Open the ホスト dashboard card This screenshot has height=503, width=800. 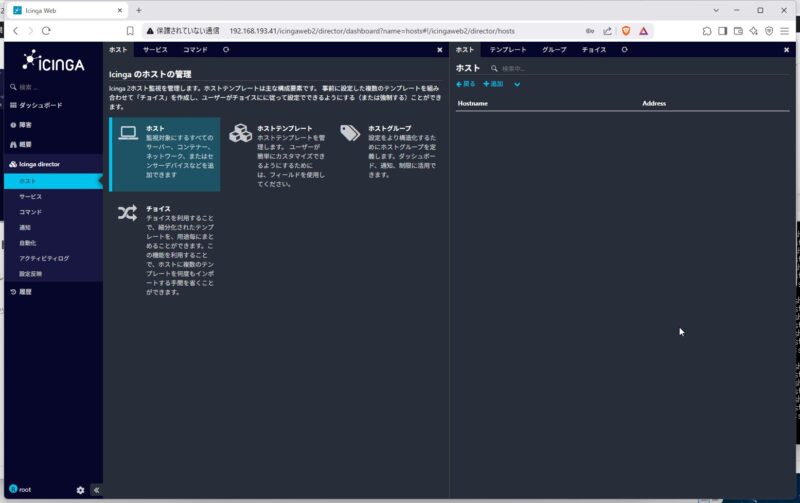click(165, 155)
